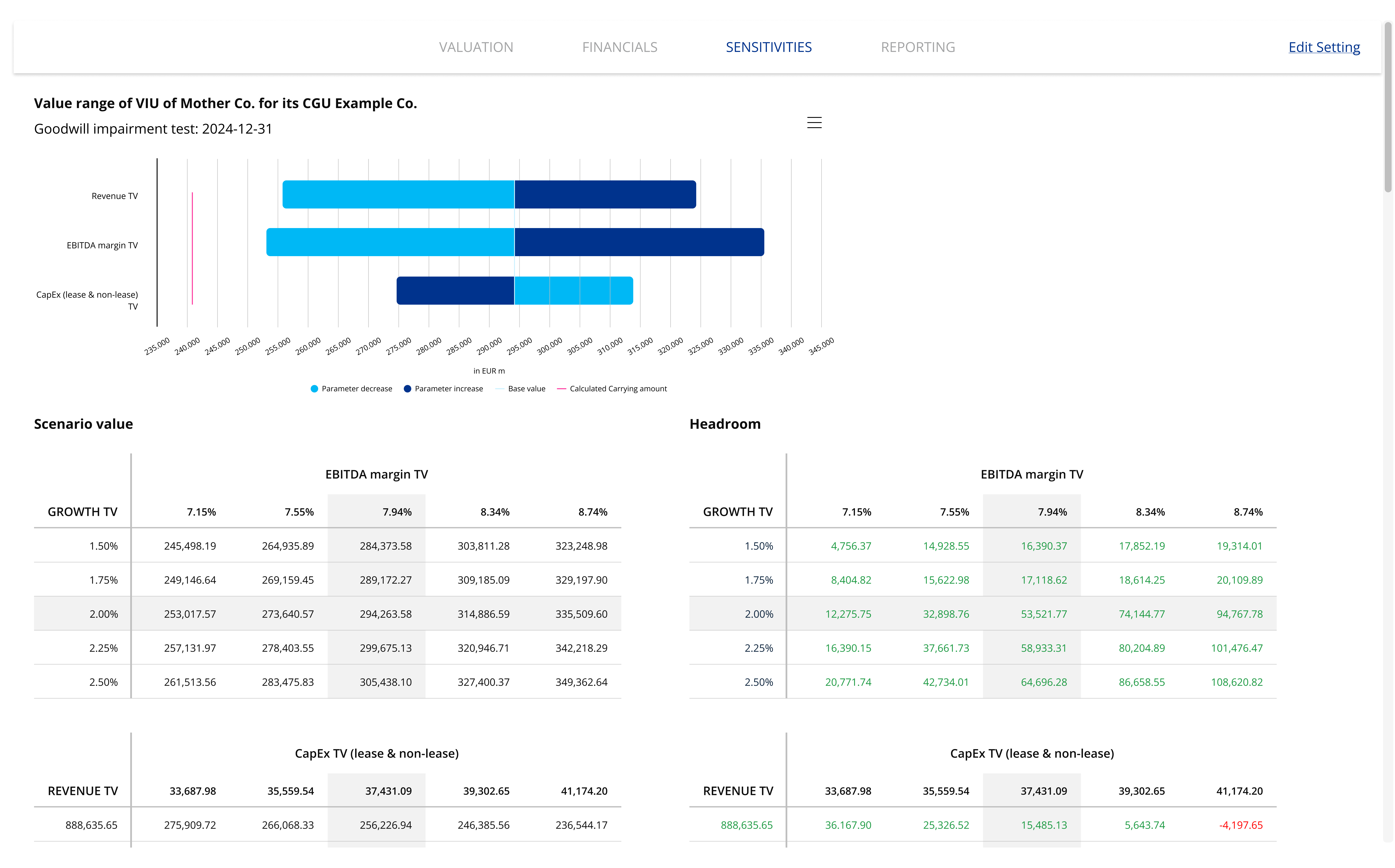This screenshot has width=1395, height=868.
Task: Click the Revenue TV light blue bar
Action: coord(398,195)
